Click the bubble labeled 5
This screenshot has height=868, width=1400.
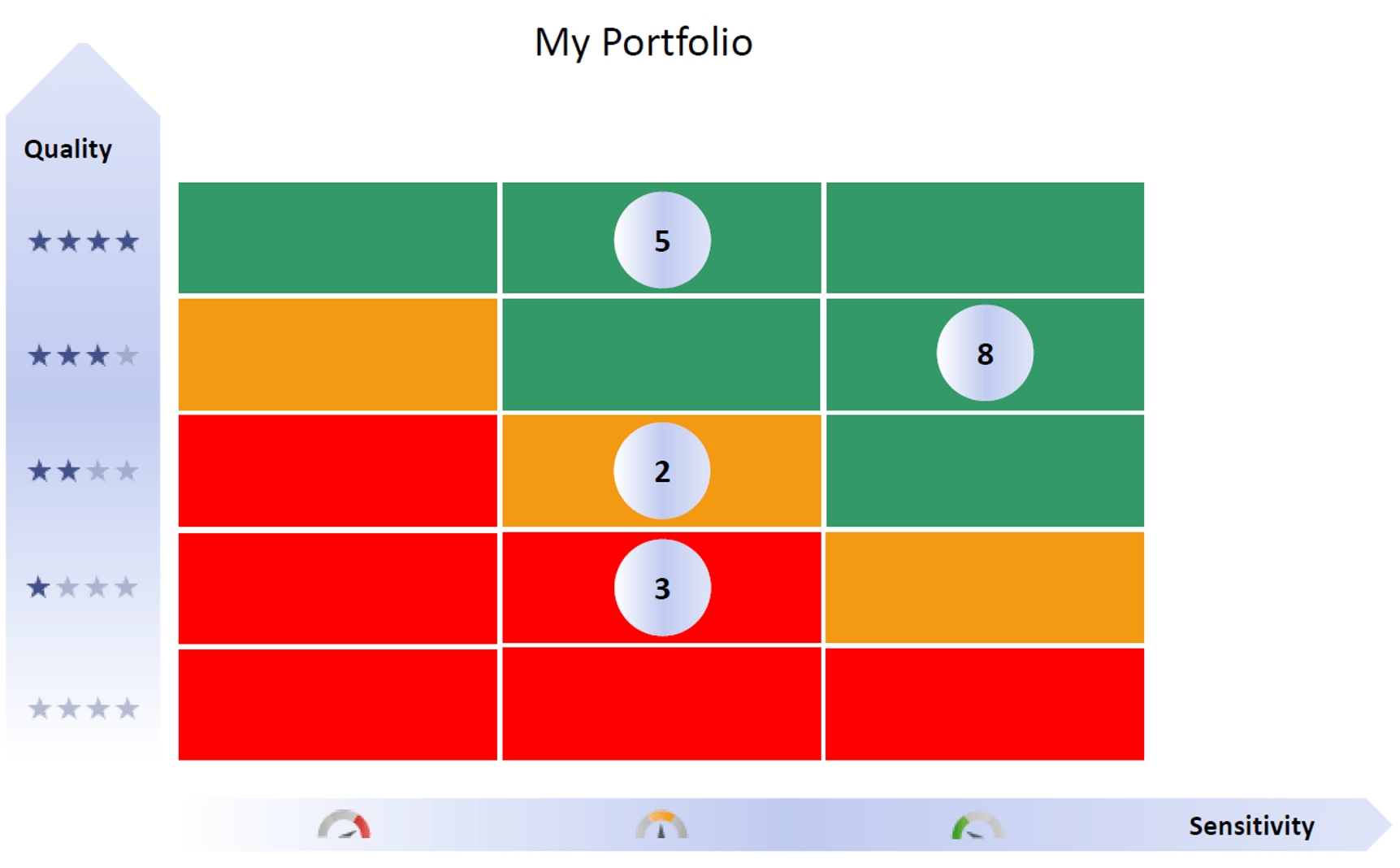pyautogui.click(x=661, y=240)
